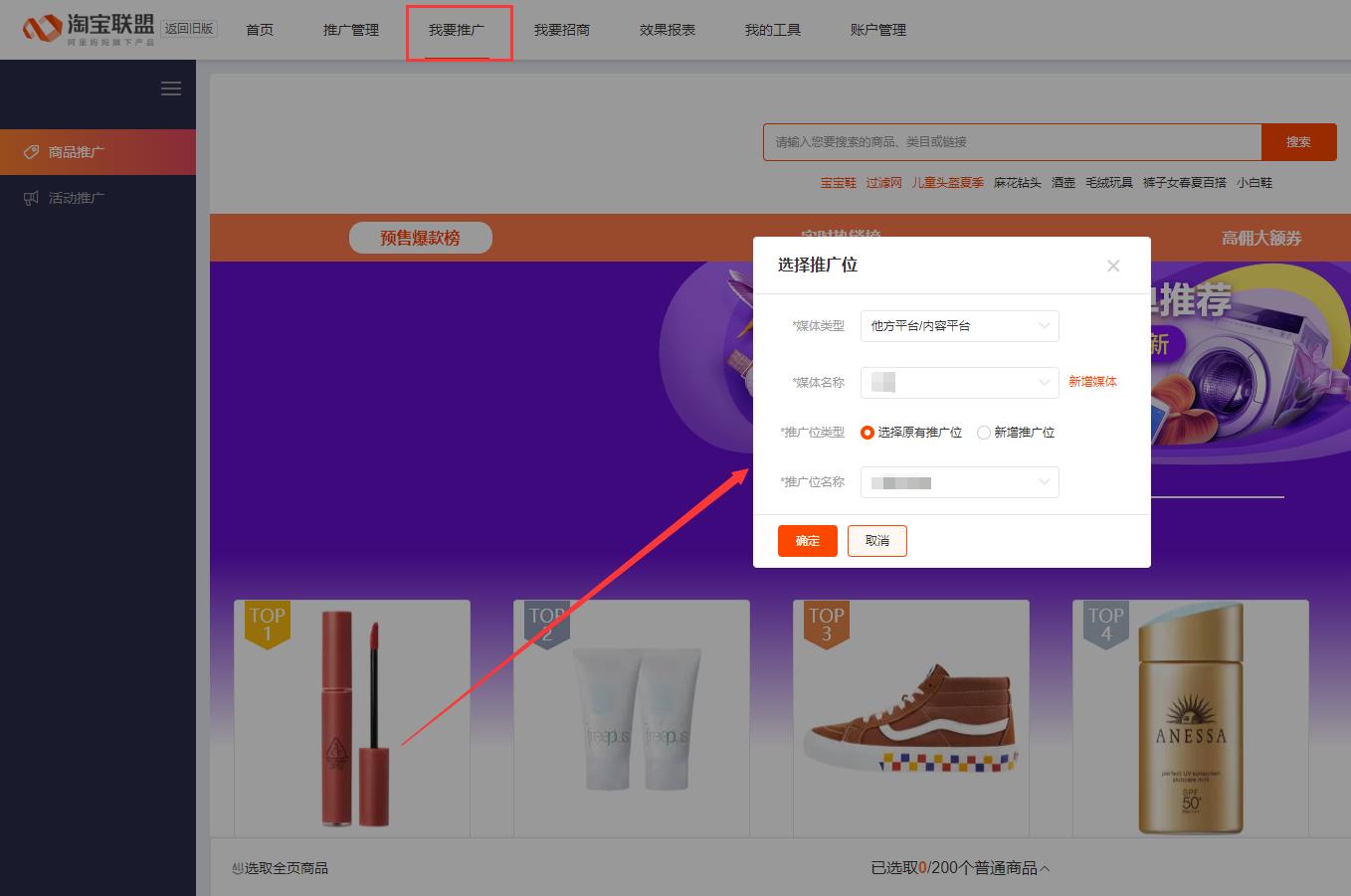Open the 账户管理 menu
This screenshot has width=1351, height=896.
coord(878,30)
